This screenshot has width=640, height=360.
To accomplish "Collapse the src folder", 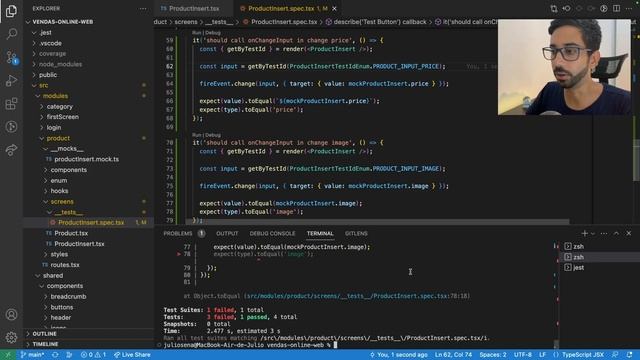I will [43, 85].
